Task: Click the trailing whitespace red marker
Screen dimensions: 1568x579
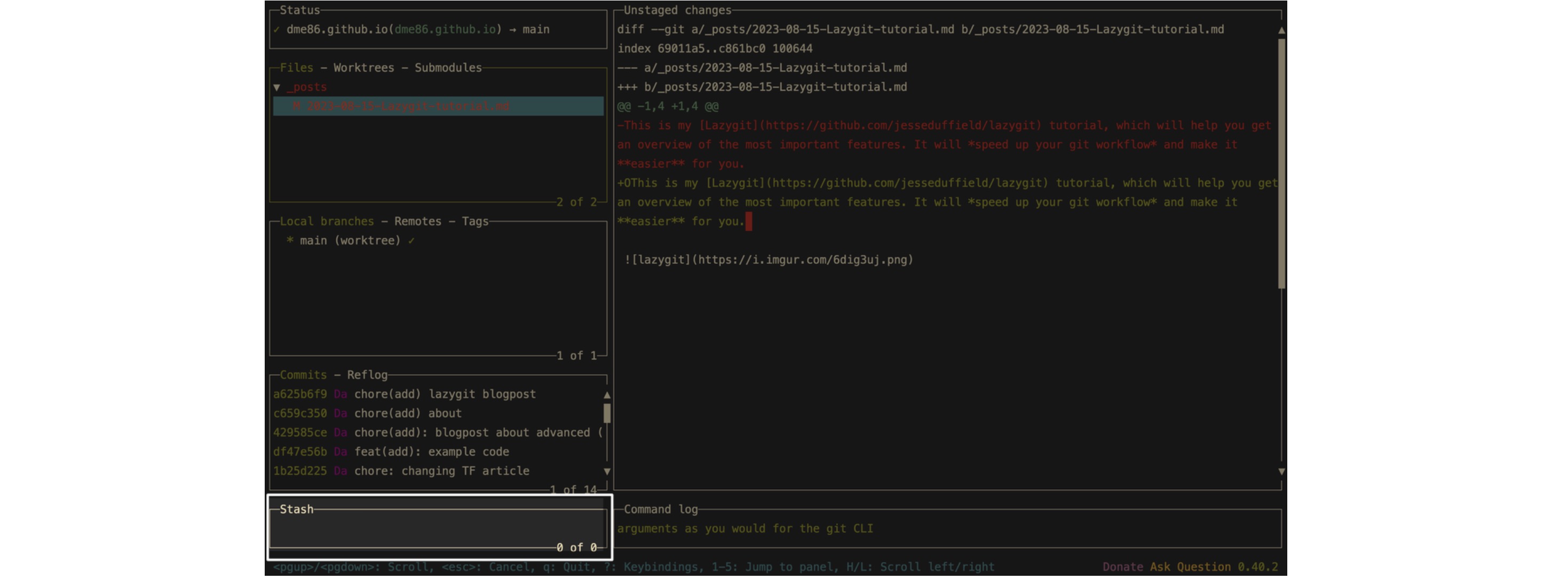Action: [x=749, y=221]
